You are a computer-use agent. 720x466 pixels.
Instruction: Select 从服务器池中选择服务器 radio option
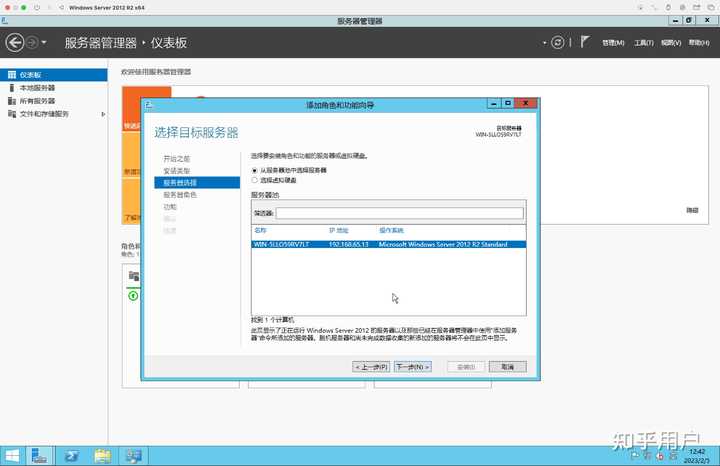pyautogui.click(x=254, y=170)
